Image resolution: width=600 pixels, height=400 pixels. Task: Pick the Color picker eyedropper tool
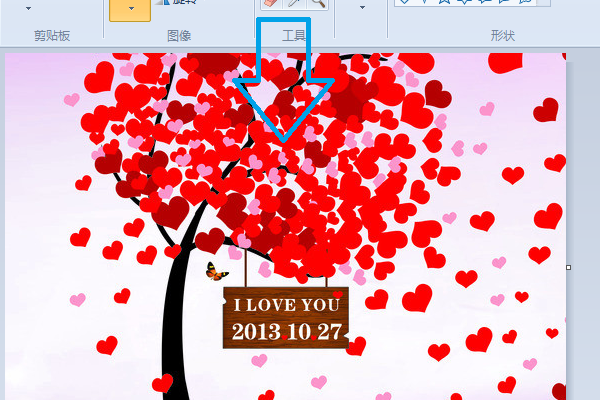tap(295, 4)
